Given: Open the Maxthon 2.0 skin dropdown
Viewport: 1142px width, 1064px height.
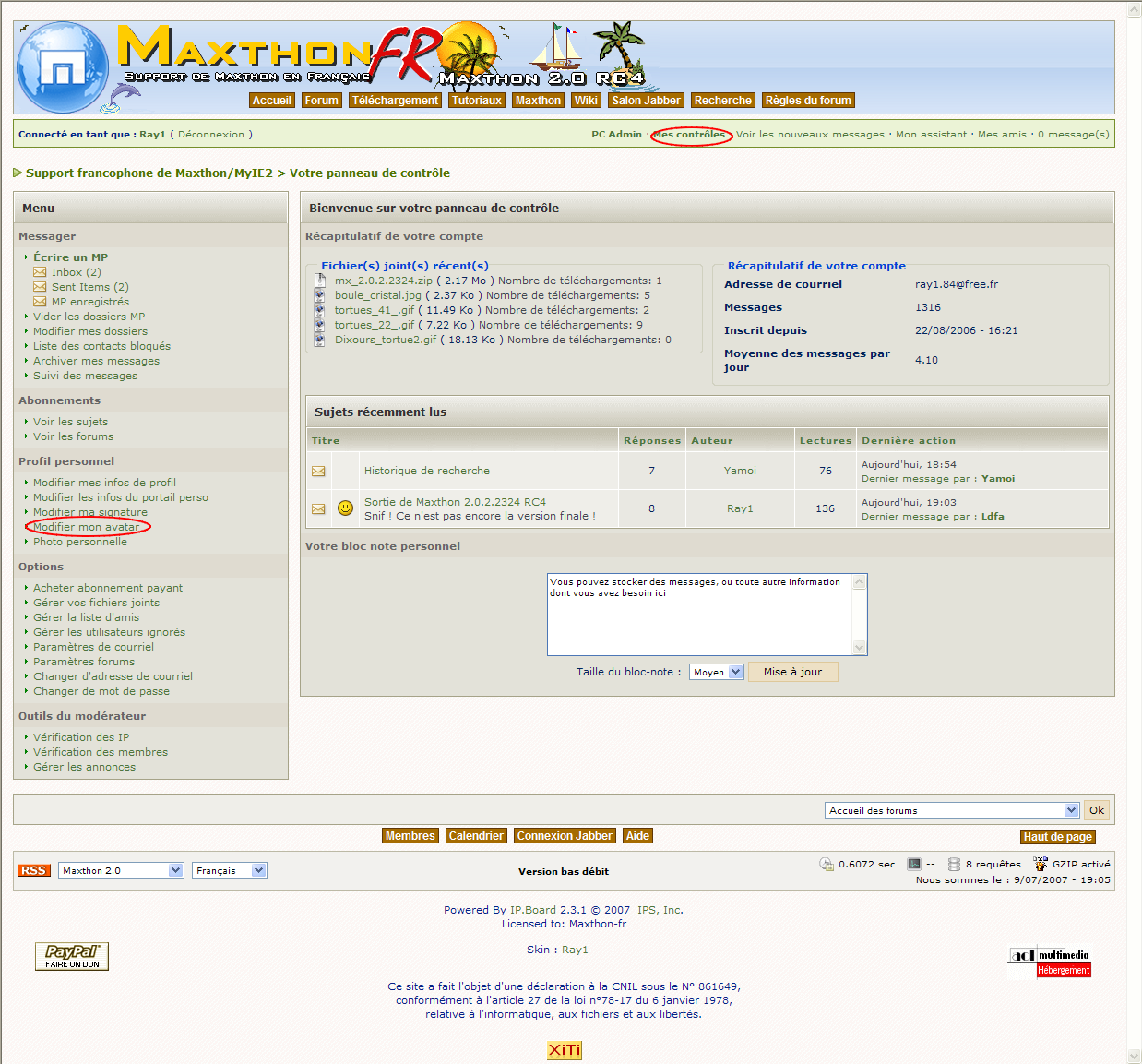Looking at the screenshot, I should [121, 870].
